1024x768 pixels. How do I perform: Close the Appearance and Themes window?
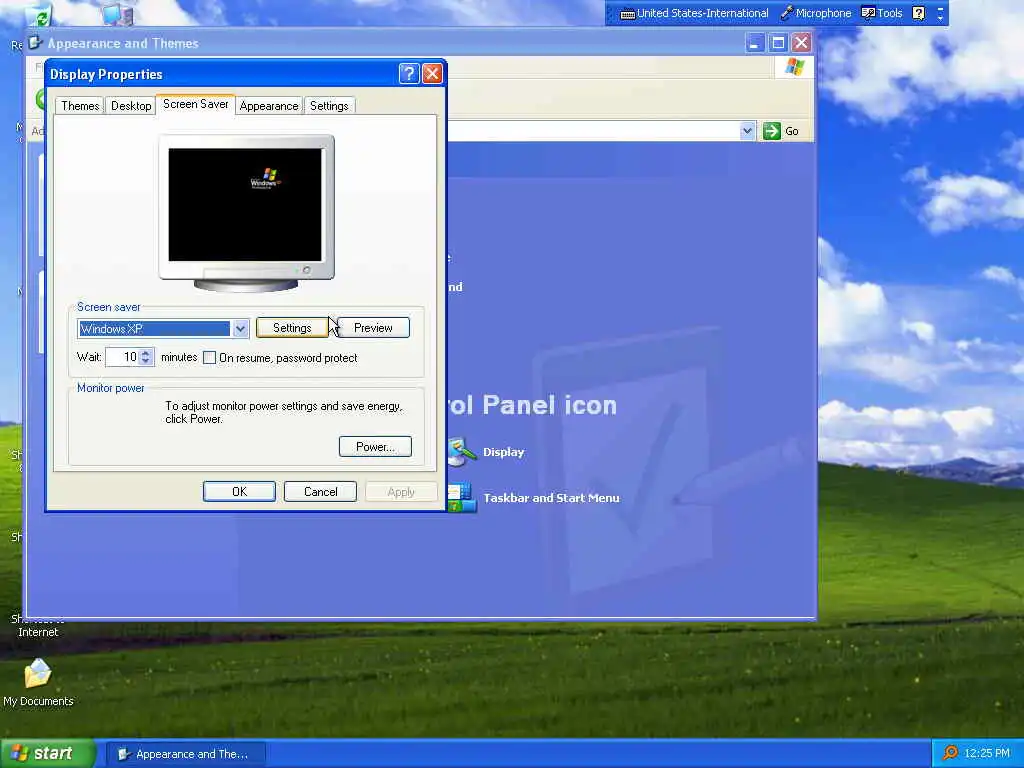801,43
